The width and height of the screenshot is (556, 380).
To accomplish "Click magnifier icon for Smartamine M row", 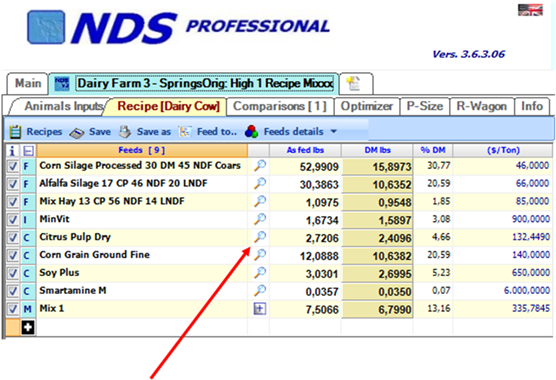I will coord(260,290).
